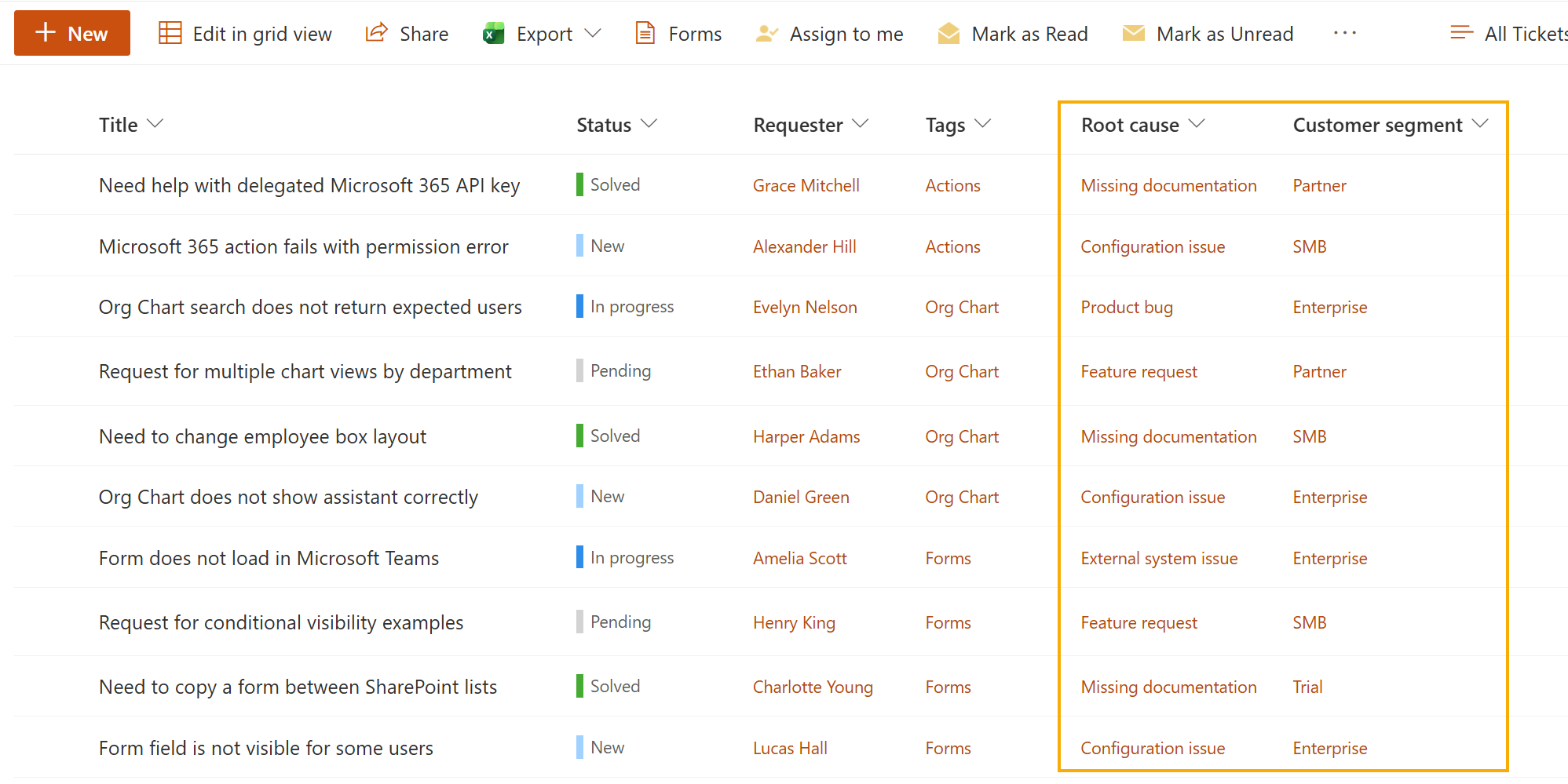Open the Forms command
The height and width of the screenshot is (784, 1568).
pyautogui.click(x=678, y=34)
